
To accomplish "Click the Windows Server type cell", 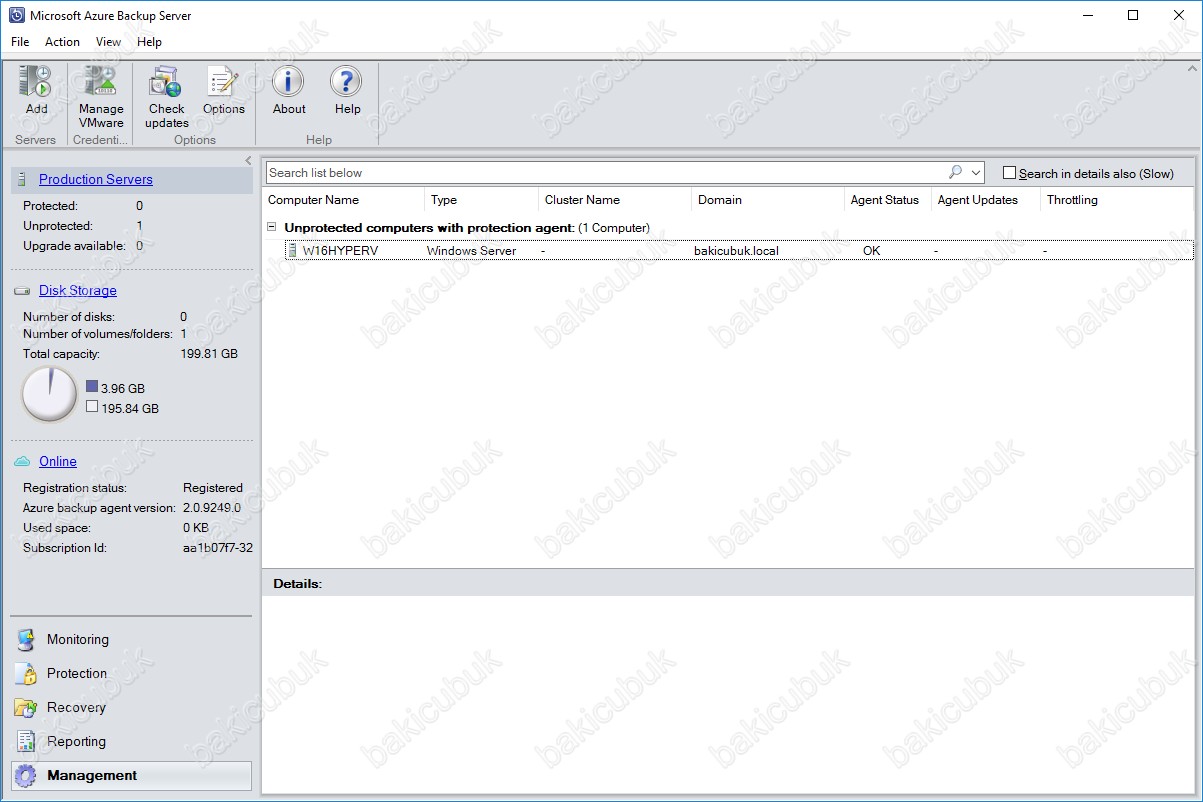I will pyautogui.click(x=471, y=251).
